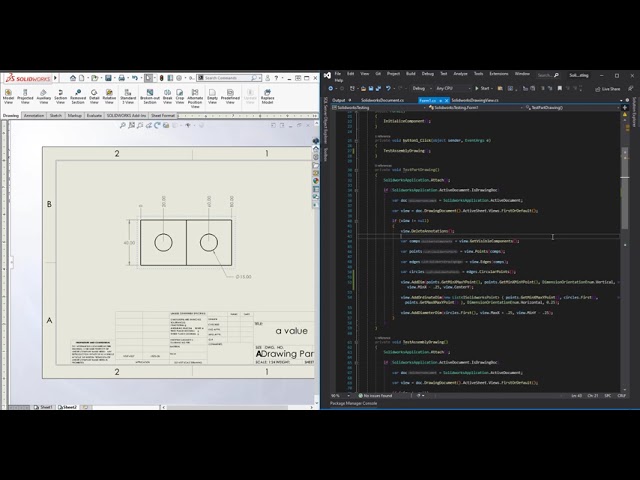Switch to the Annotation ribbon tab

34,116
